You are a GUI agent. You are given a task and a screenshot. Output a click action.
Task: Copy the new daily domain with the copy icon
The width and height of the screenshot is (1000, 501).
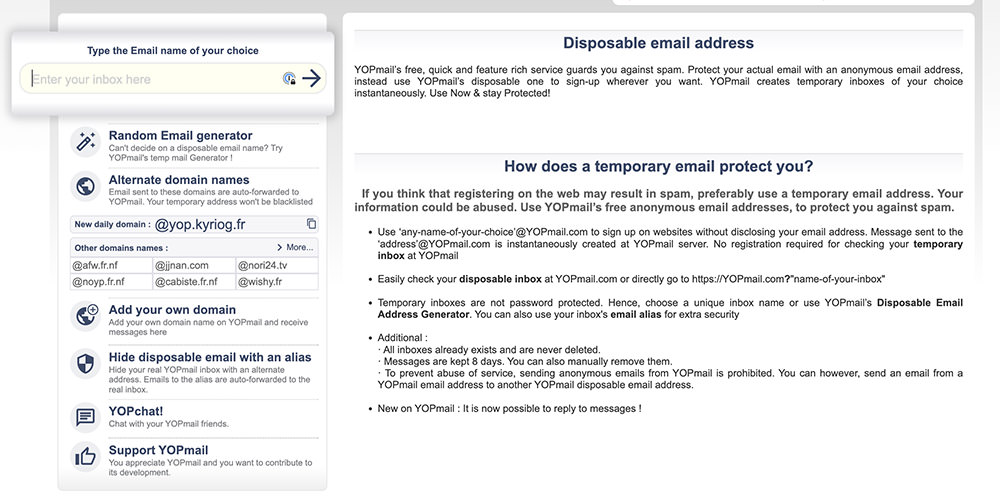(x=311, y=224)
